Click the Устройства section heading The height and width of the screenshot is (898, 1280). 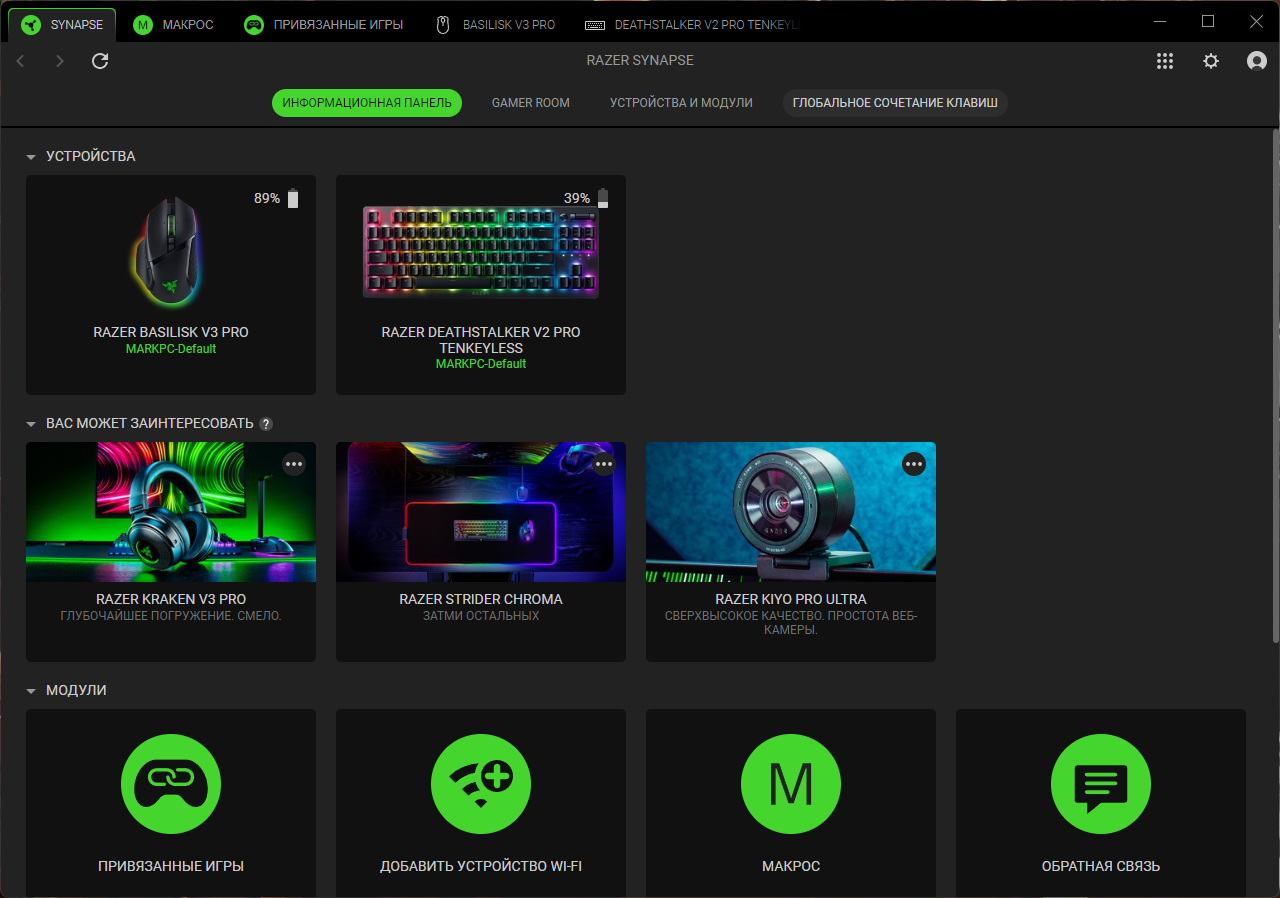tap(91, 157)
